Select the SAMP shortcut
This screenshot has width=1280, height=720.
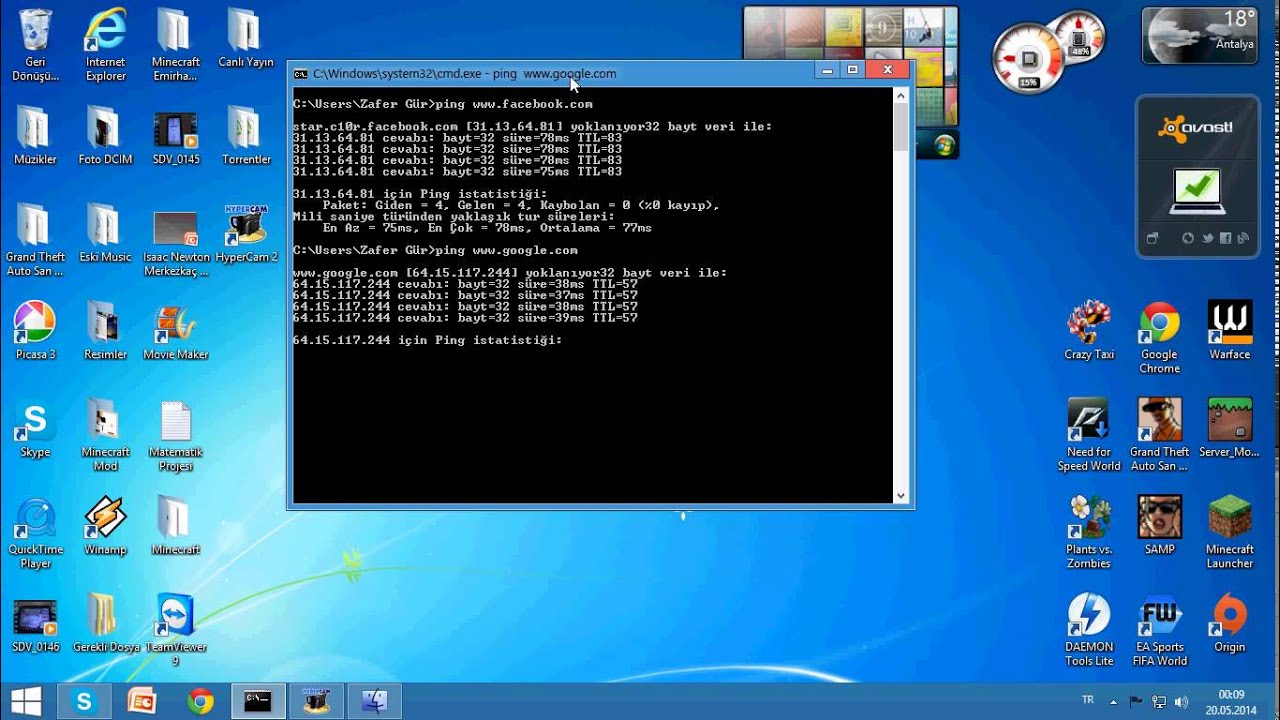(1159, 525)
